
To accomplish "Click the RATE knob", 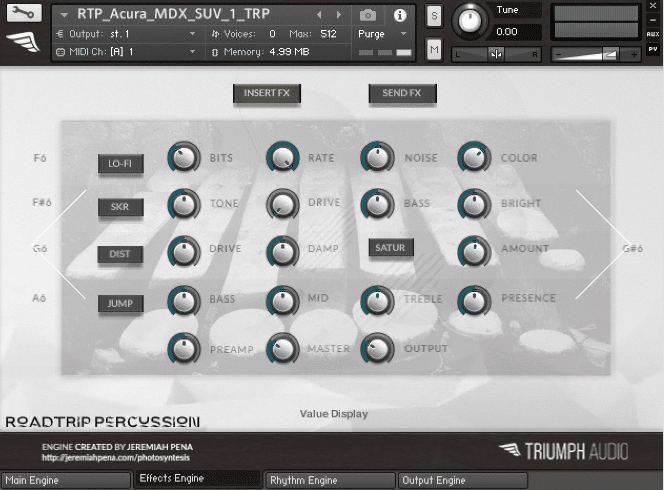I will (x=282, y=158).
